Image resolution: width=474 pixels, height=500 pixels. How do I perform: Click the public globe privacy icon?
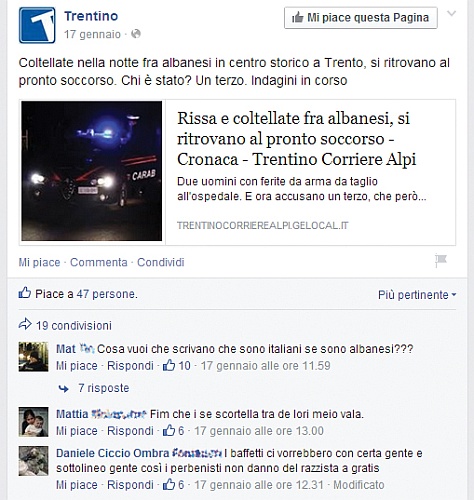point(136,34)
